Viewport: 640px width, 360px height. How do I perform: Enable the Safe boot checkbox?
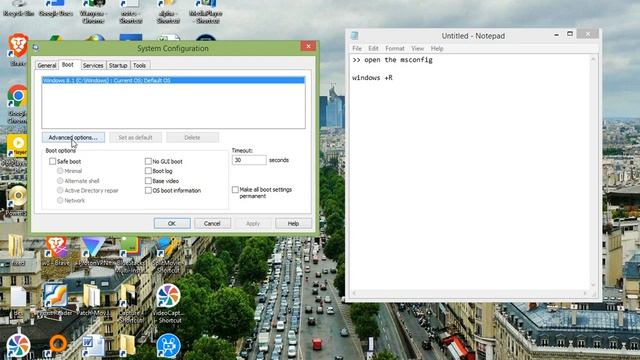click(53, 161)
